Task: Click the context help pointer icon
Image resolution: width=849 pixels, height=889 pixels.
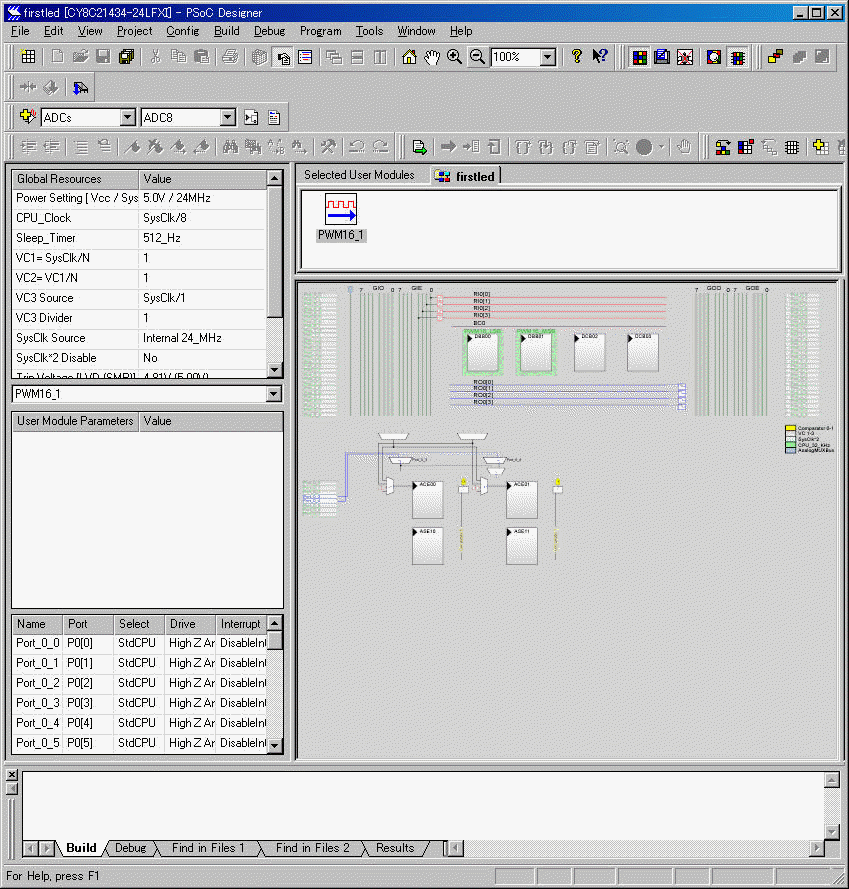Action: (600, 57)
